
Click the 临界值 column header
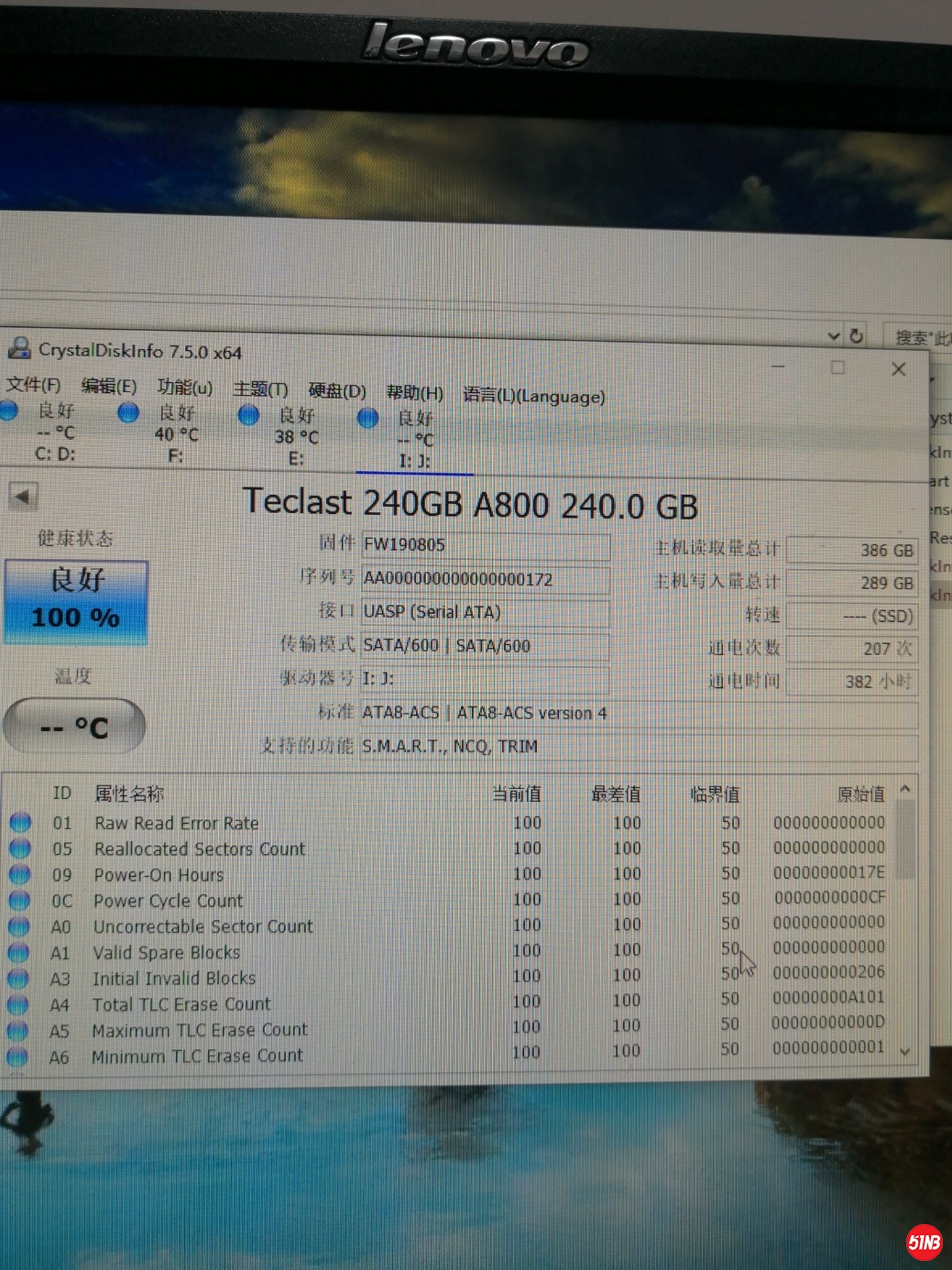[x=715, y=794]
